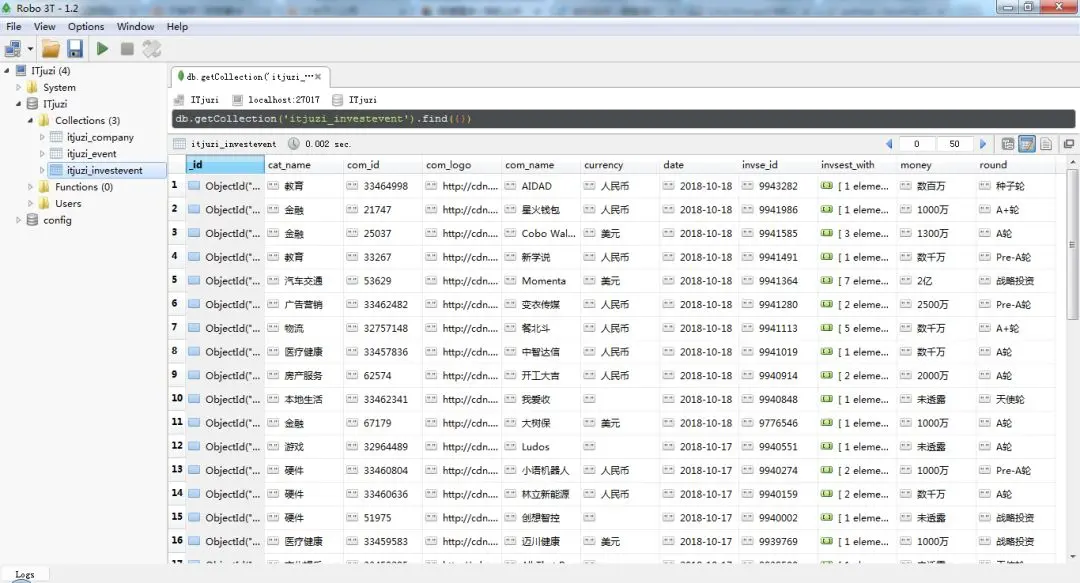The width and height of the screenshot is (1080, 583).
Task: Click the localhost:27017 server label
Action: point(284,100)
